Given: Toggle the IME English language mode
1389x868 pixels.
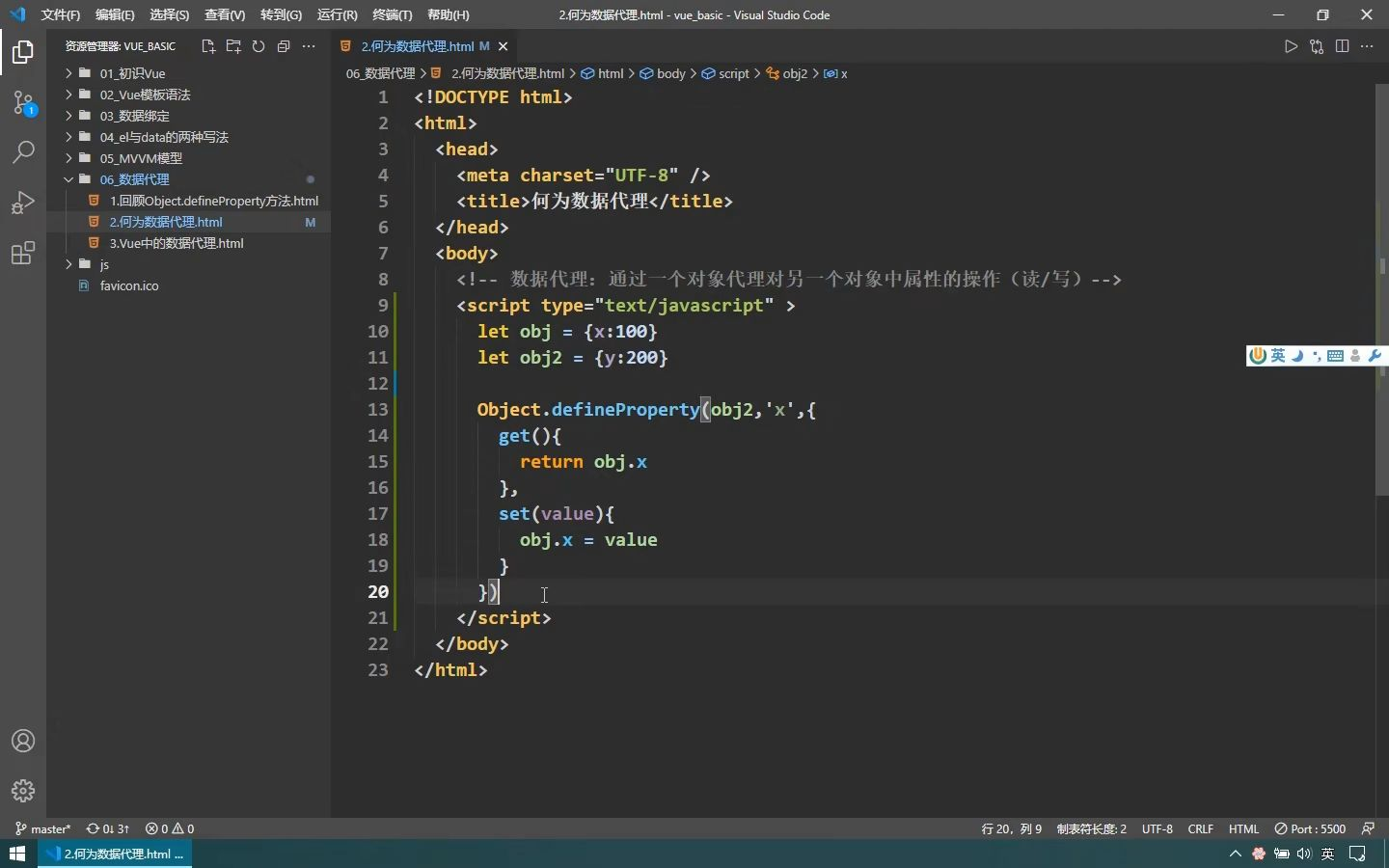Looking at the screenshot, I should [x=1278, y=356].
